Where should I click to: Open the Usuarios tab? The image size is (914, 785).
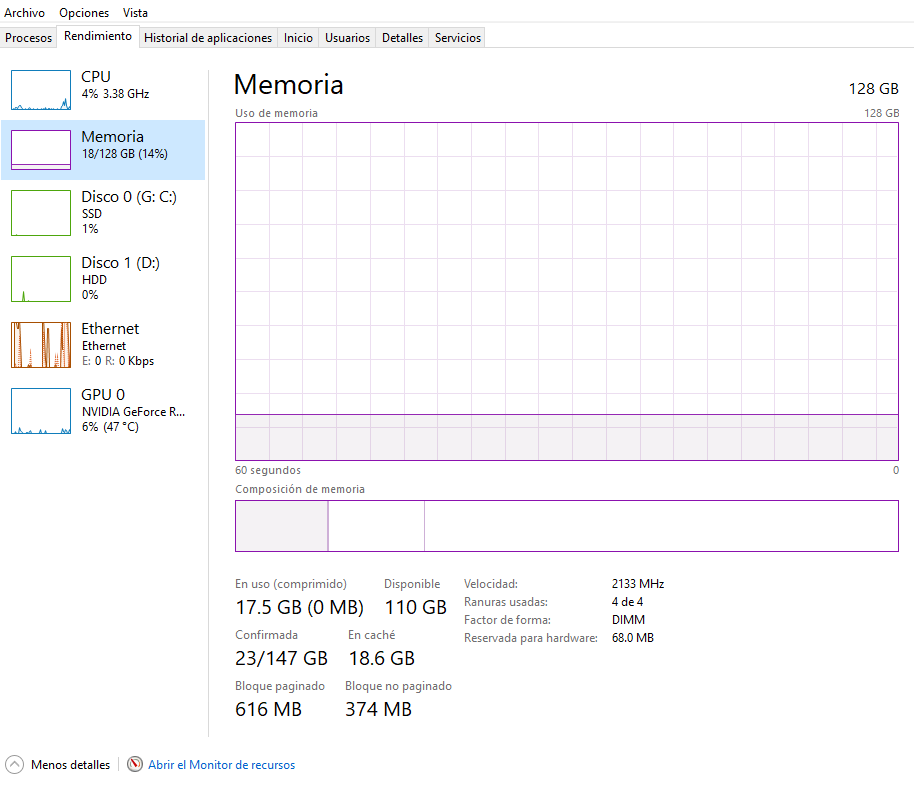click(348, 38)
